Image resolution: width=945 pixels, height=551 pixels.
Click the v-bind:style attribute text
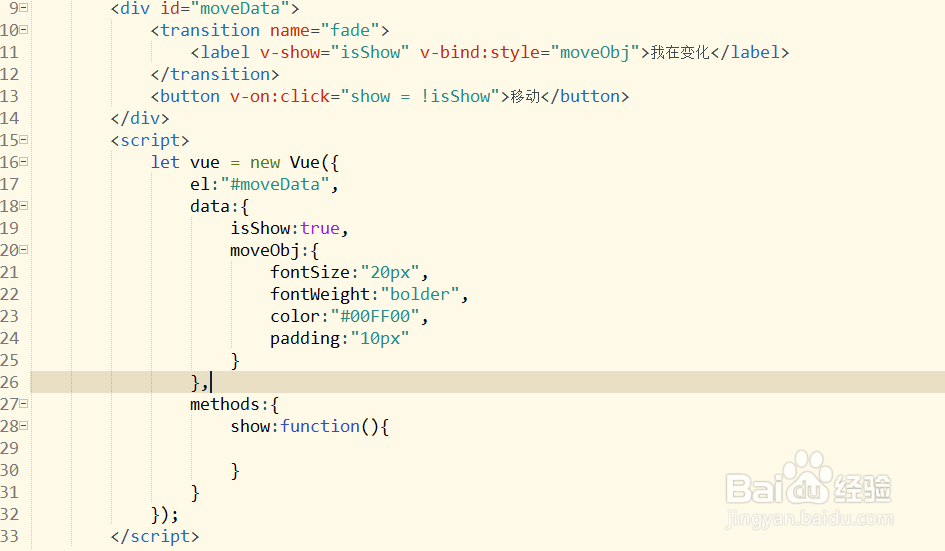tap(480, 52)
